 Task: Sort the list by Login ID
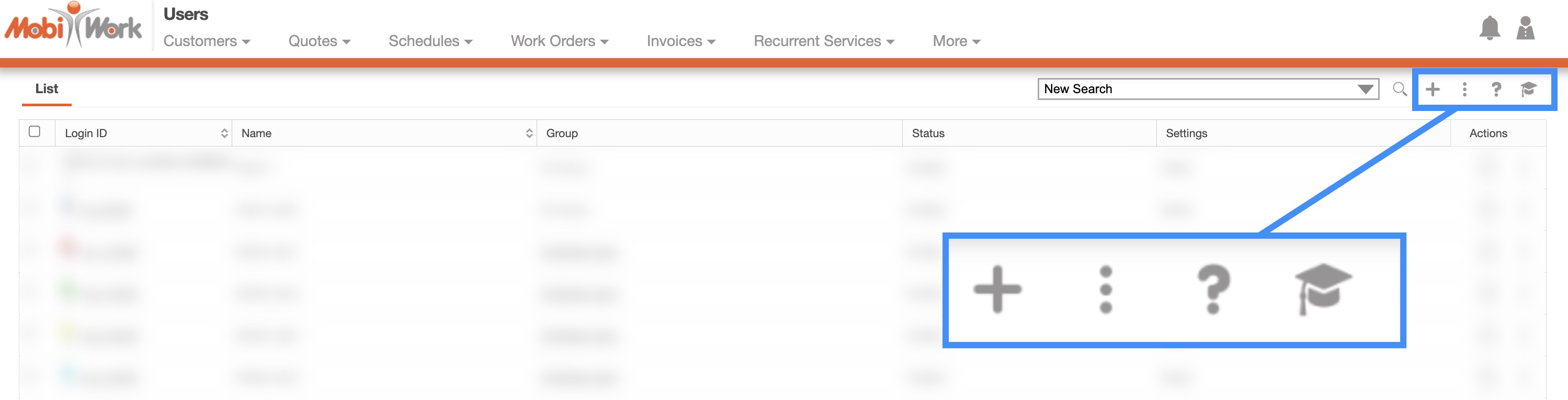224,133
